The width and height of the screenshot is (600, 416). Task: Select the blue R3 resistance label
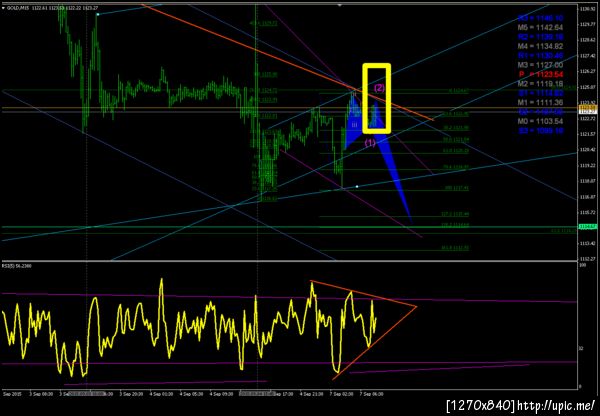(x=540, y=18)
